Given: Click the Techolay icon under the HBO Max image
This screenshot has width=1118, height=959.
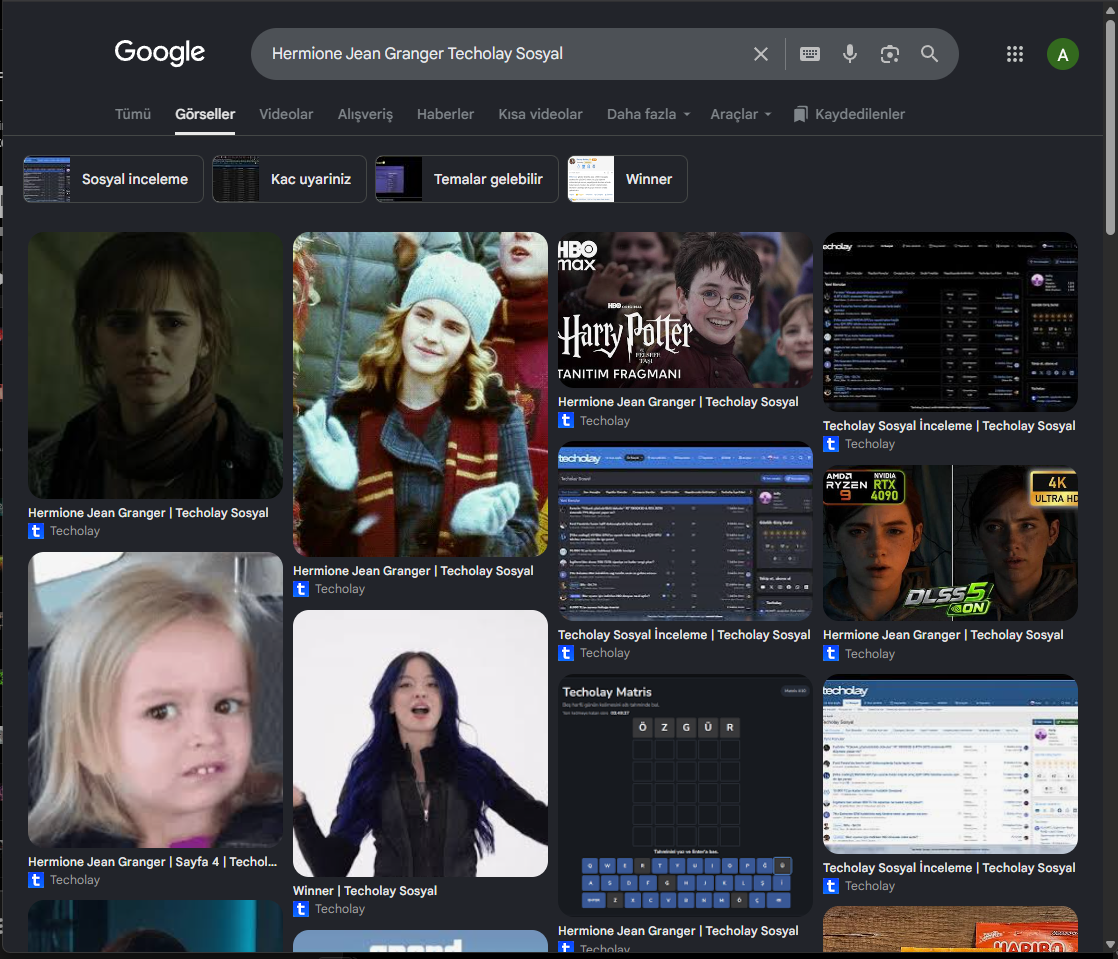Looking at the screenshot, I should coord(566,421).
